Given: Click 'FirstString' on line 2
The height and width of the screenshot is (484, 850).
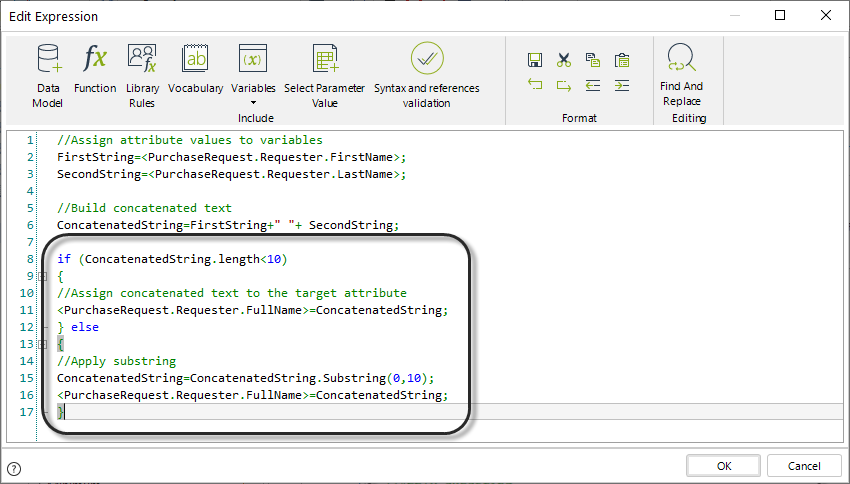Looking at the screenshot, I should (95, 157).
